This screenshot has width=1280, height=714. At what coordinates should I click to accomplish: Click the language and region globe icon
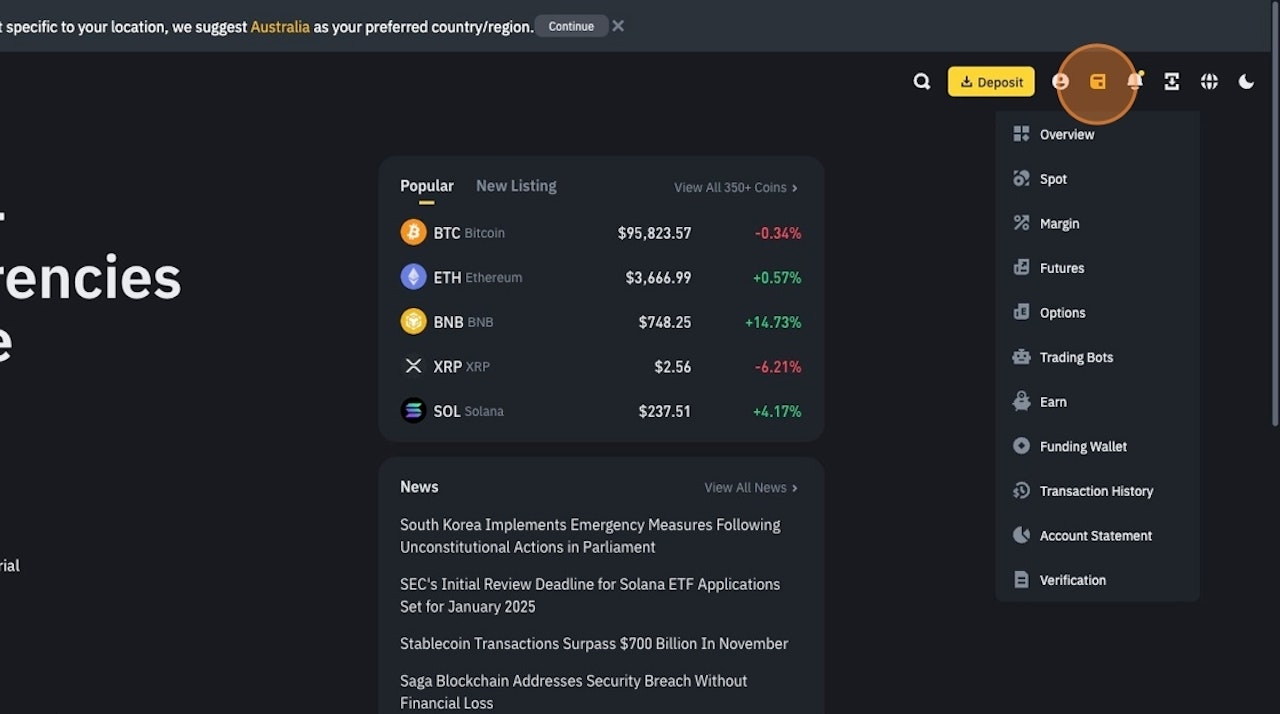(1209, 81)
